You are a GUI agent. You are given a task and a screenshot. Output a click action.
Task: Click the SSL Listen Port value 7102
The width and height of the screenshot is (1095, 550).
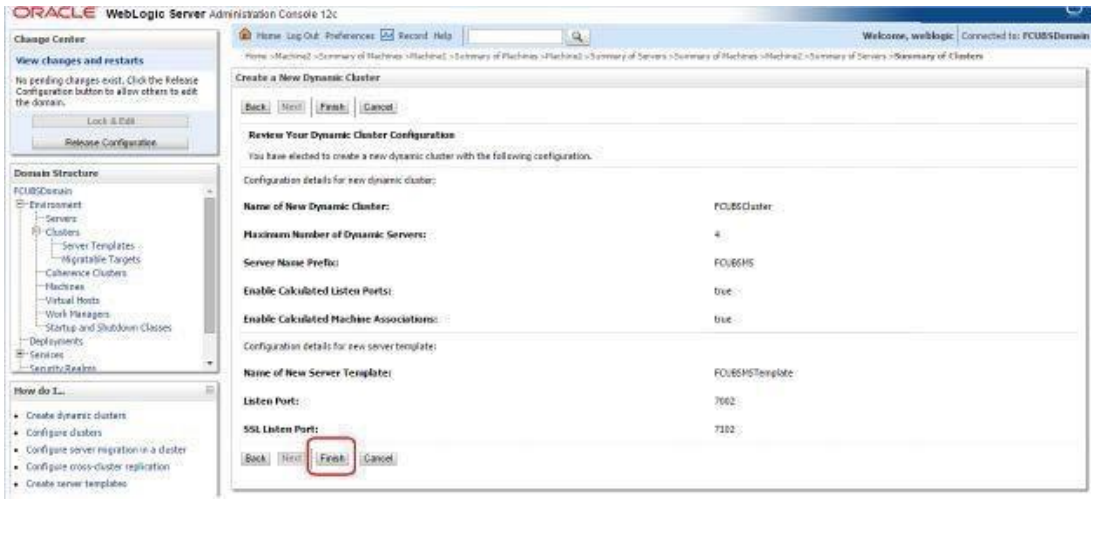724,429
